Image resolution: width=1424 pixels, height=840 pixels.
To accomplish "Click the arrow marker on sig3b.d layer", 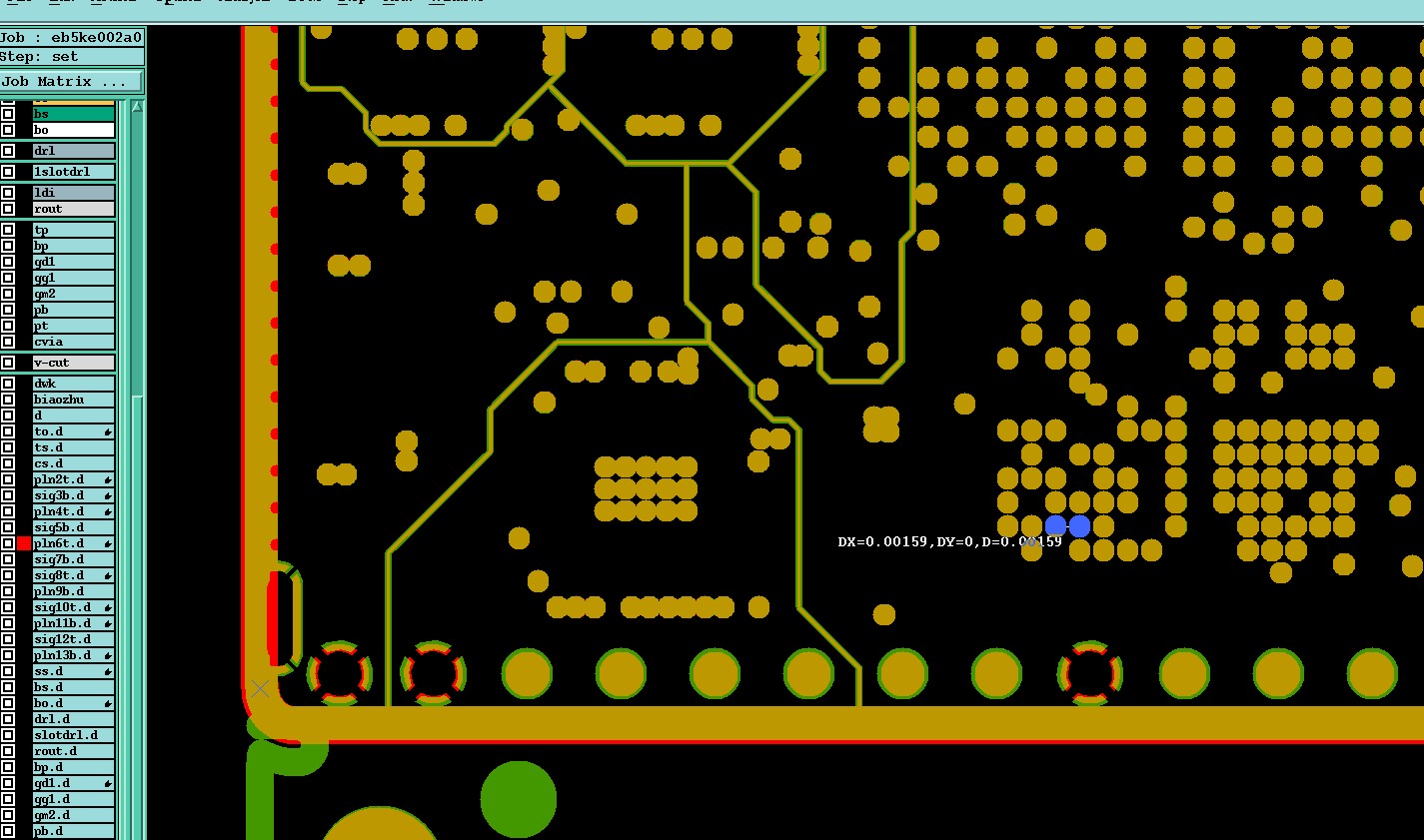I will pos(108,495).
